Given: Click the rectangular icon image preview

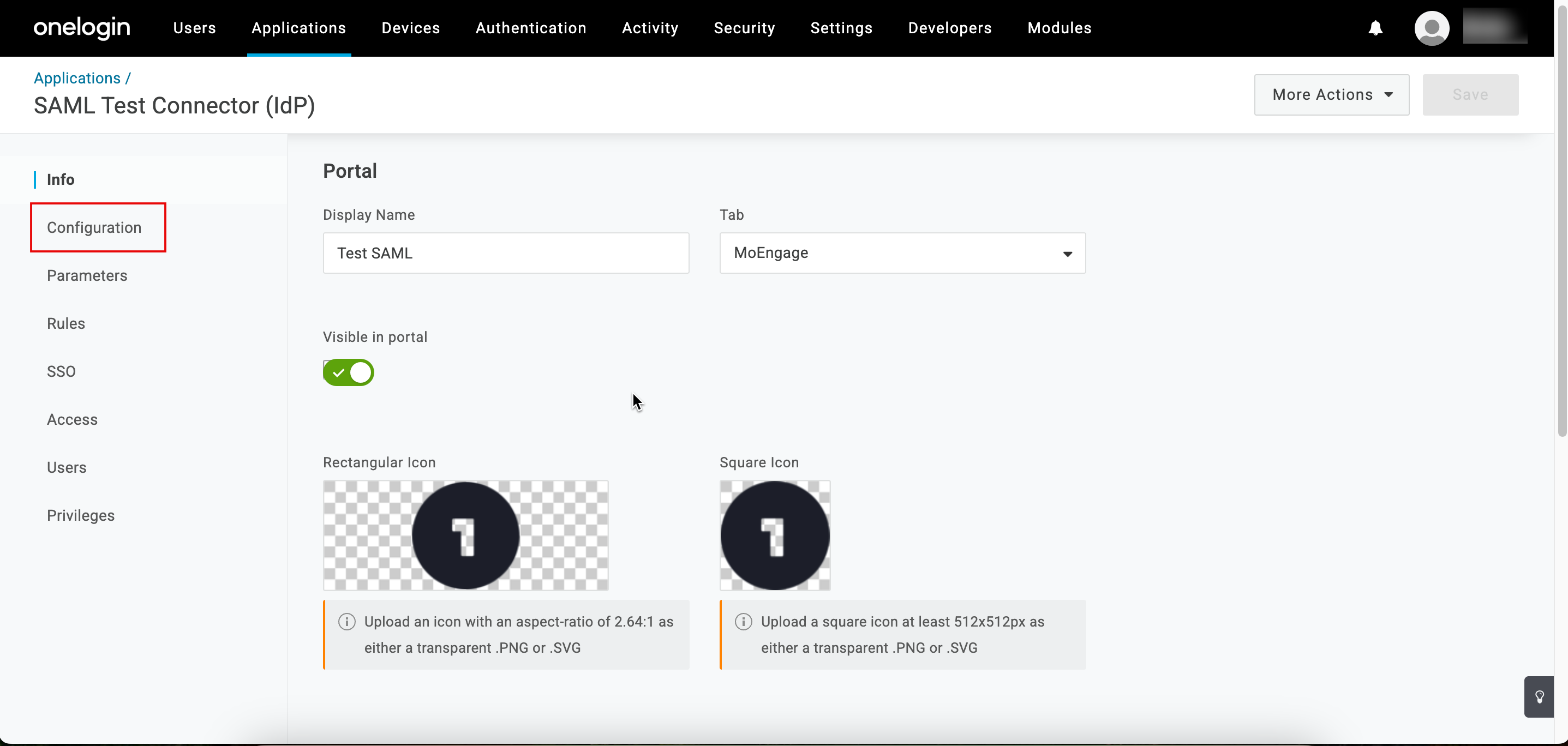Looking at the screenshot, I should click(465, 536).
